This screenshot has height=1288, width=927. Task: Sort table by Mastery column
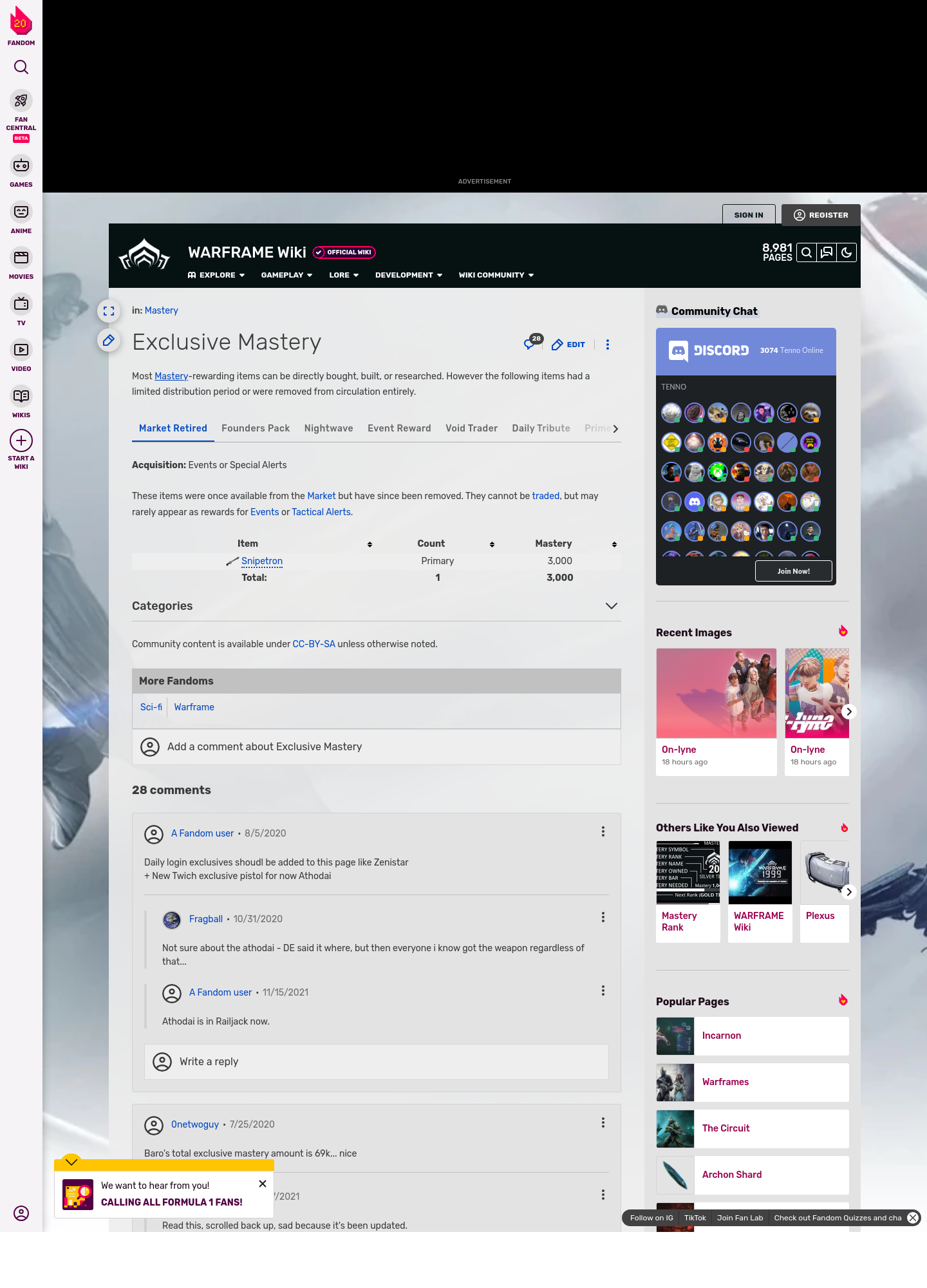pyautogui.click(x=615, y=544)
